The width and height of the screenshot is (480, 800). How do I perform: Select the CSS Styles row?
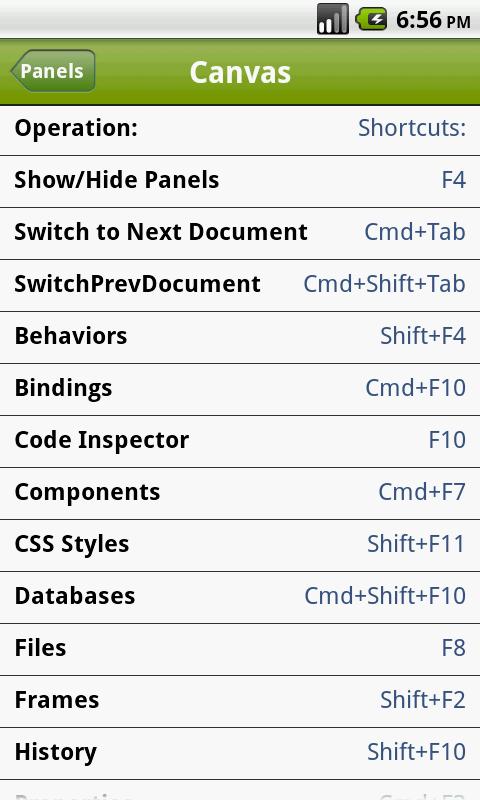click(x=240, y=545)
